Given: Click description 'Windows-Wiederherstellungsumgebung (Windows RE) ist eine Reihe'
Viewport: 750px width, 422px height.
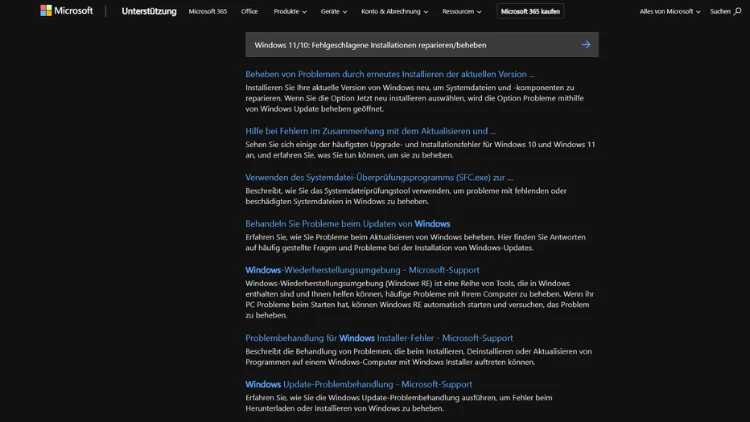Looking at the screenshot, I should [x=419, y=300].
